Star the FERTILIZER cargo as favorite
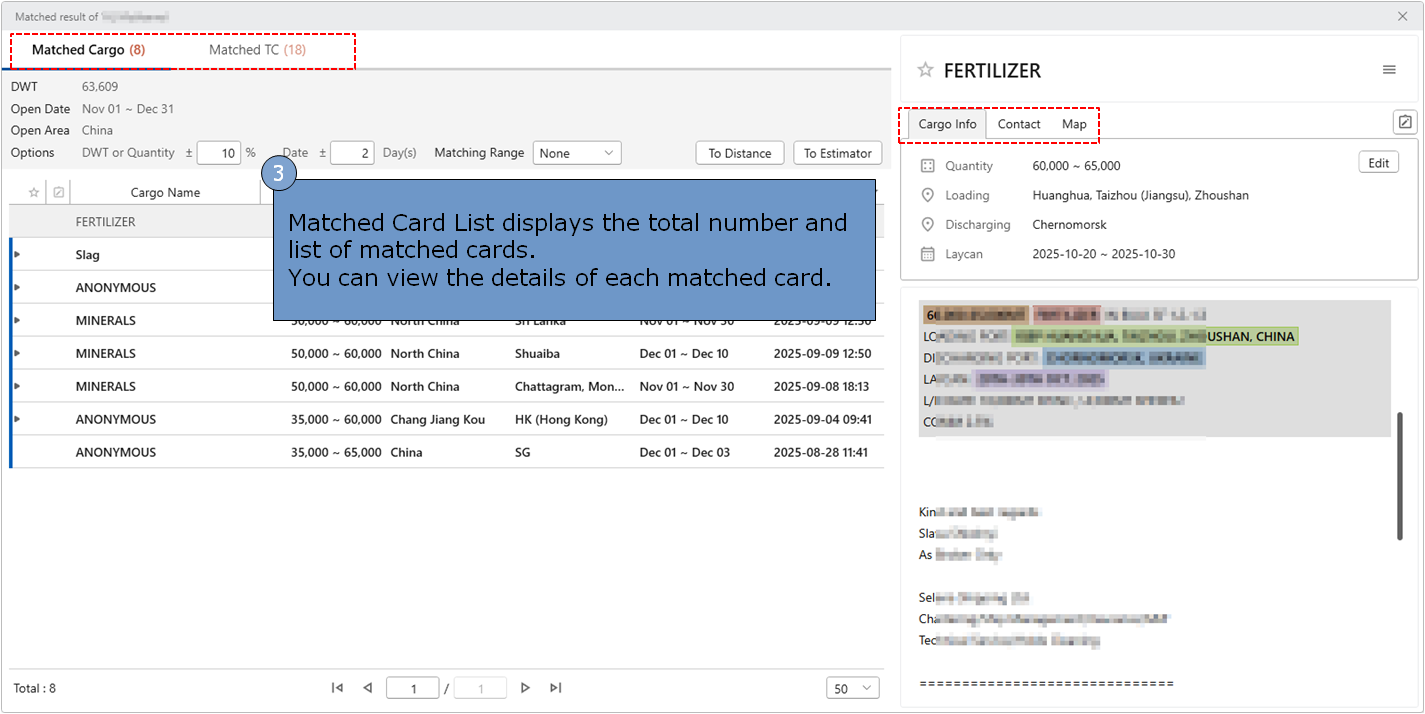 pyautogui.click(x=925, y=70)
